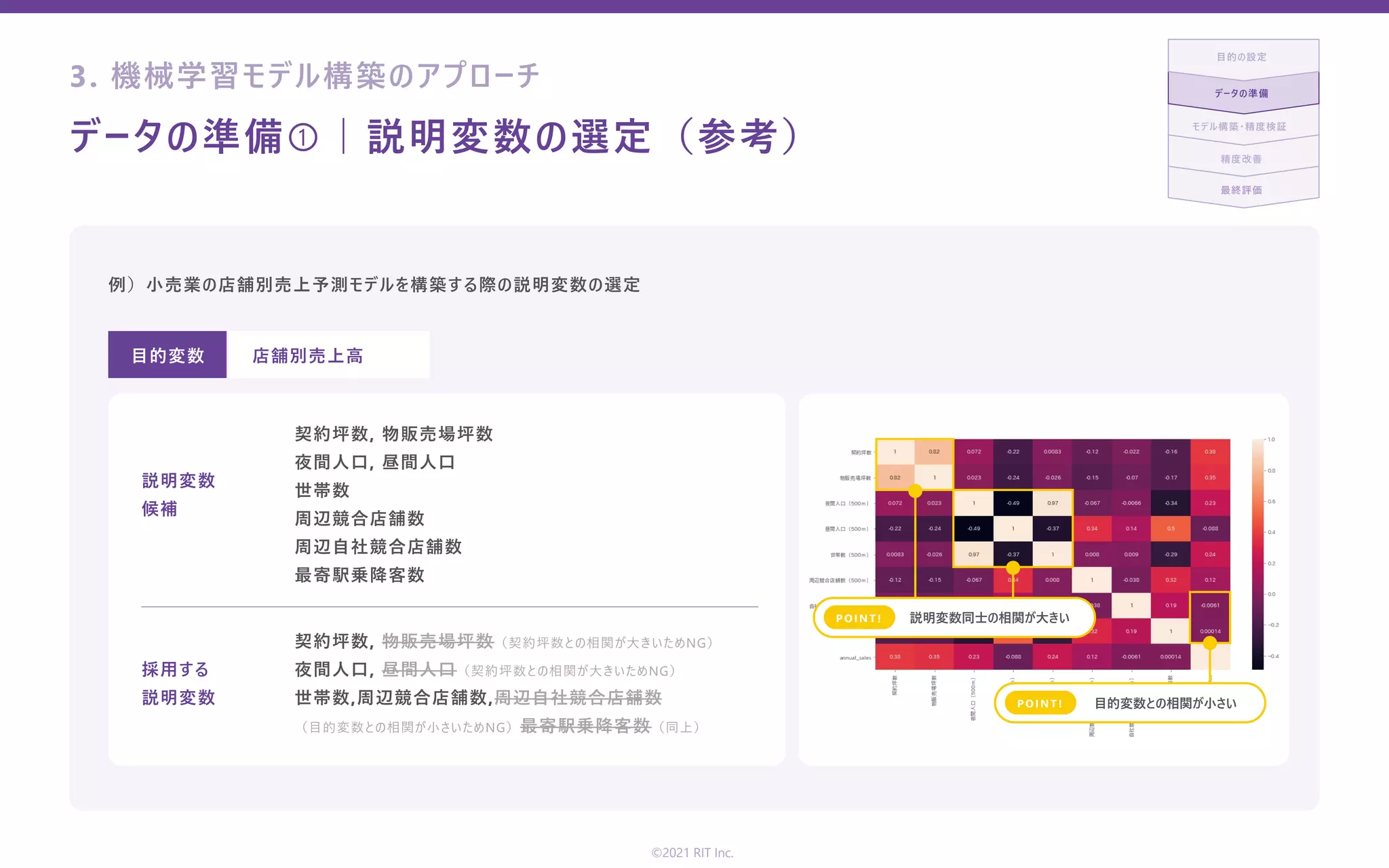Click the 周辺競合店舗数（500m） row label on the heatmap
Viewport: 1389px width, 868px height.
click(x=839, y=580)
